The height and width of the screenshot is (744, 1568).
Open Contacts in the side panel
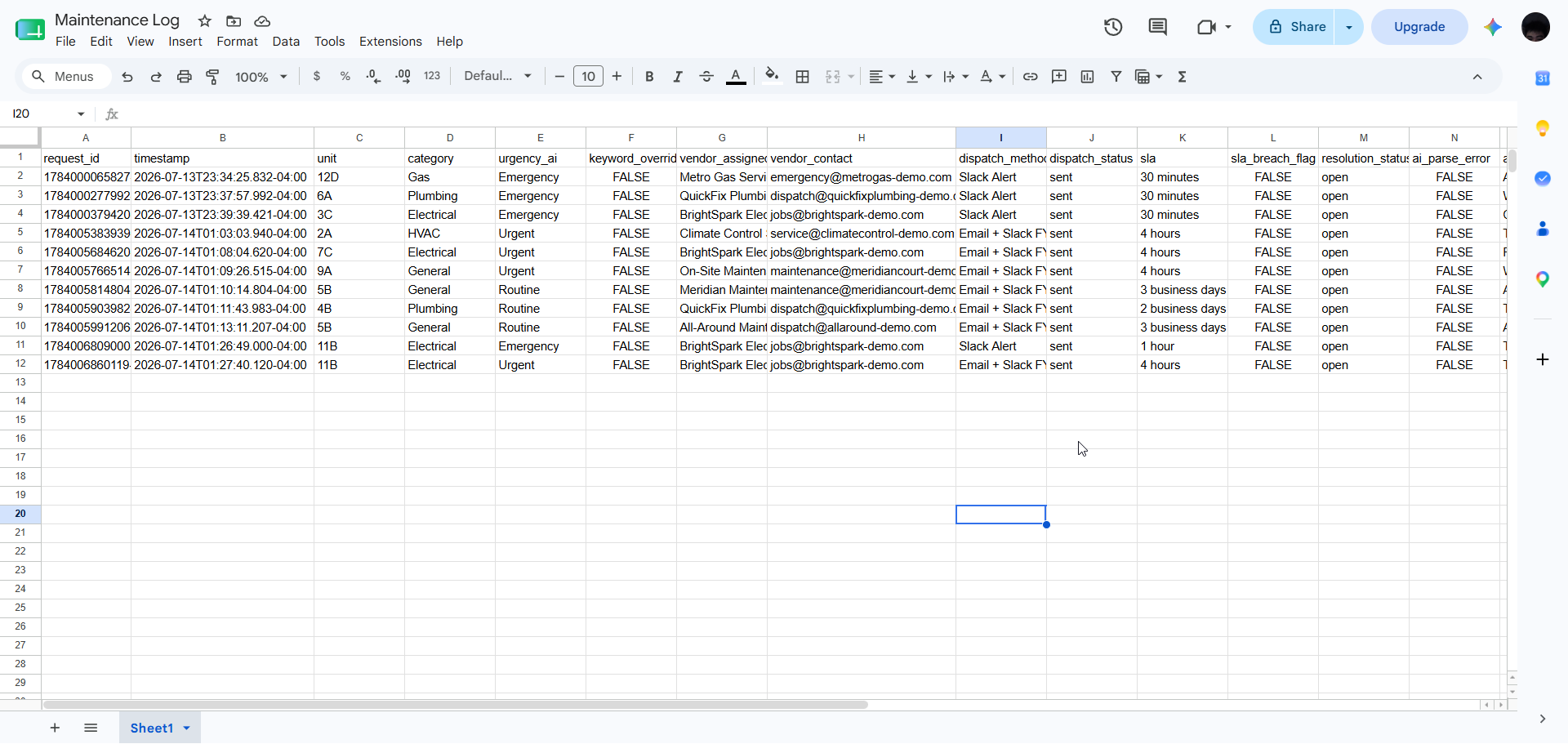point(1543,229)
